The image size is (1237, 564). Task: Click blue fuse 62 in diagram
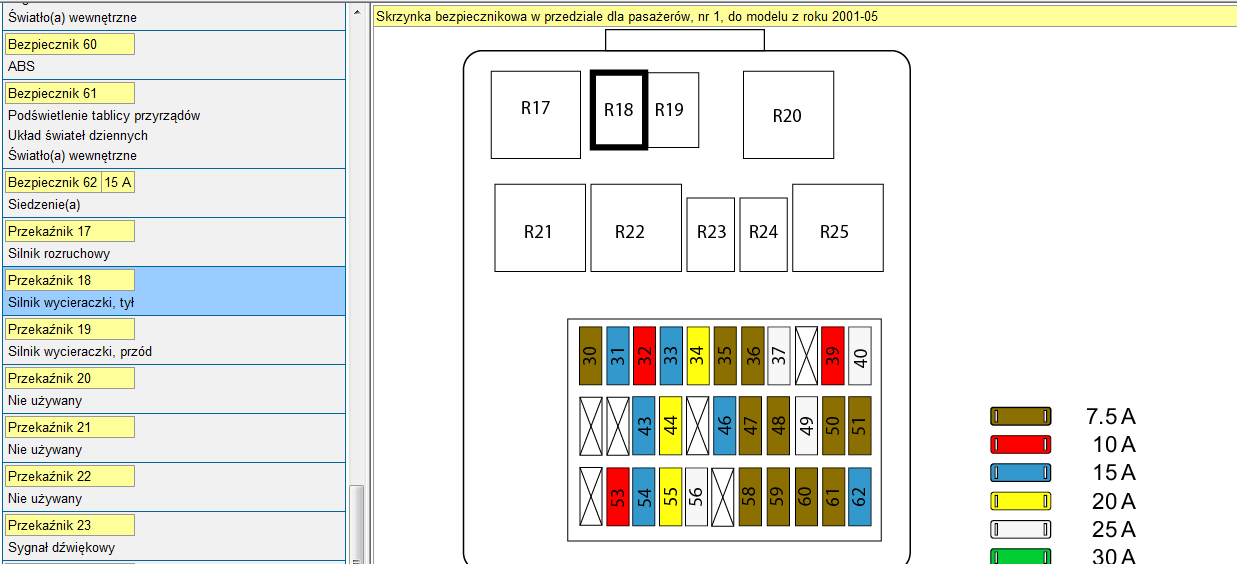(860, 497)
